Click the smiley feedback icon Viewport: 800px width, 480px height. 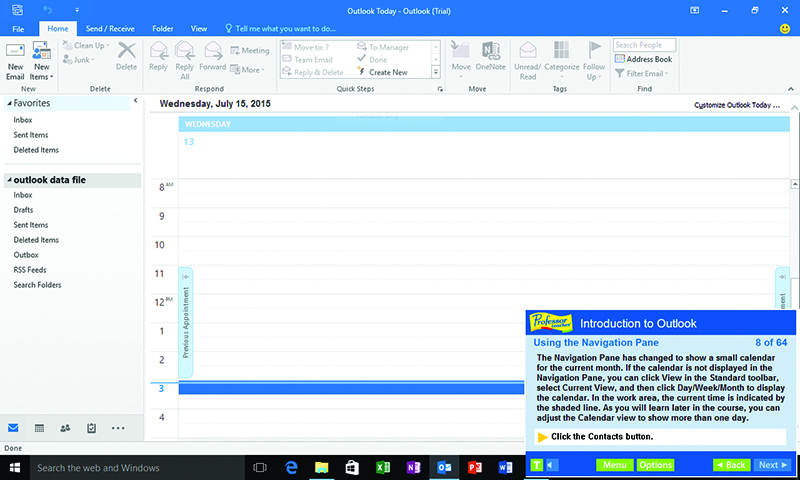[x=785, y=29]
